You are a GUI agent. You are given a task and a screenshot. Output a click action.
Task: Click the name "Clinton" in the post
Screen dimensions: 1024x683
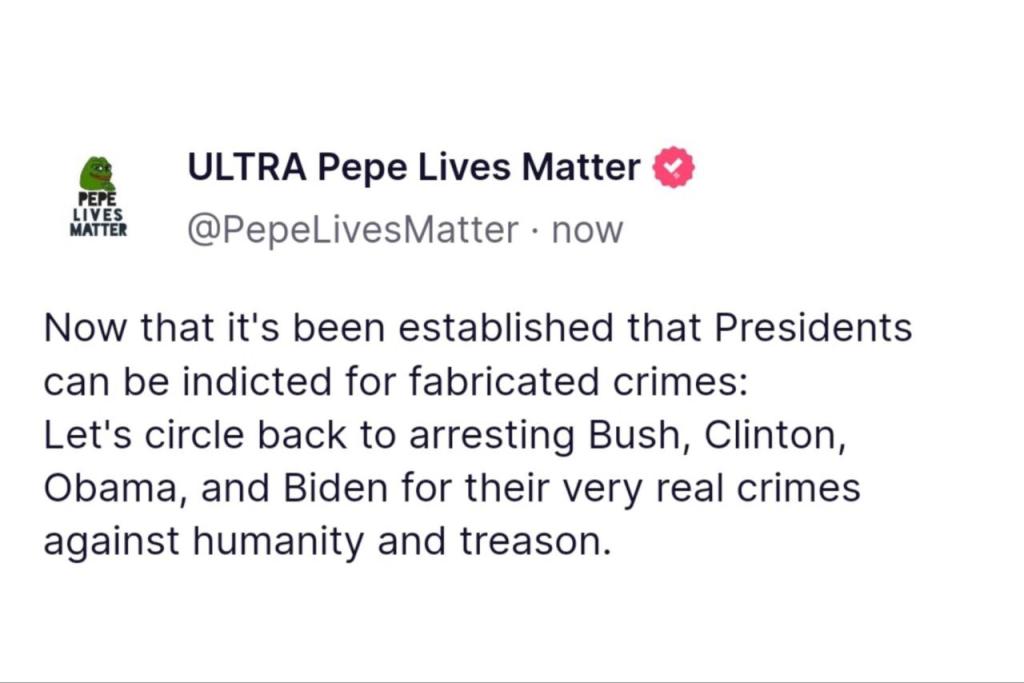(777, 435)
